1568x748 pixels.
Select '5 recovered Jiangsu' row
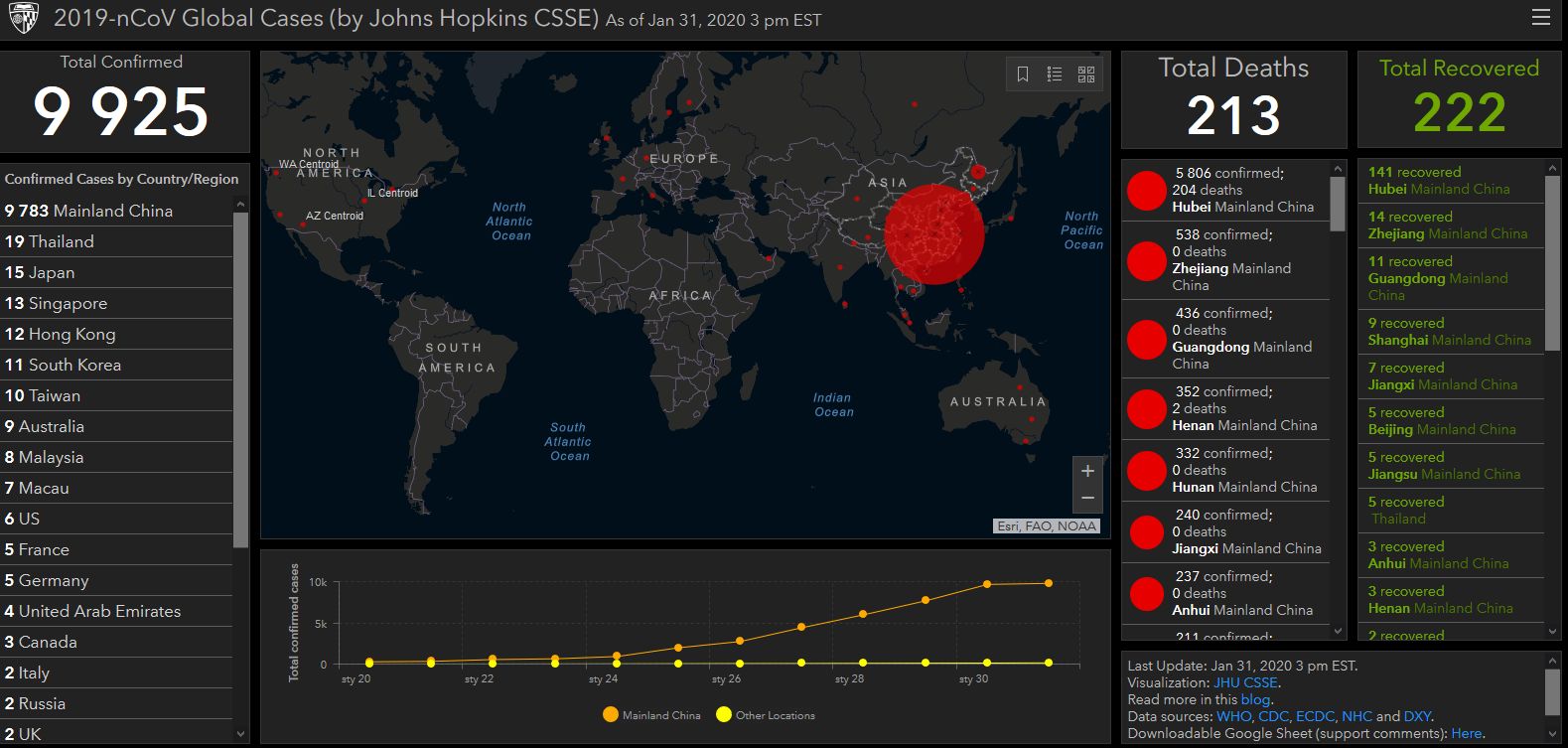click(x=1451, y=466)
